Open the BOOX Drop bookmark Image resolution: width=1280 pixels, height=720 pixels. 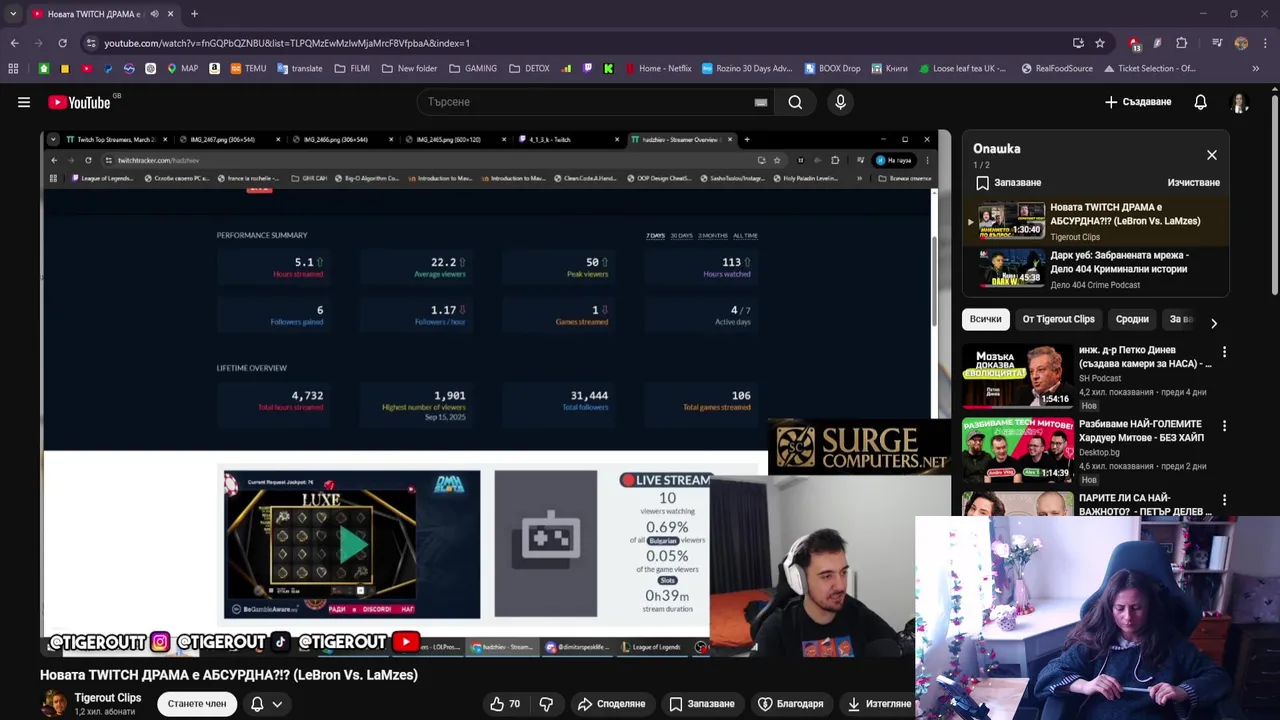[831, 69]
